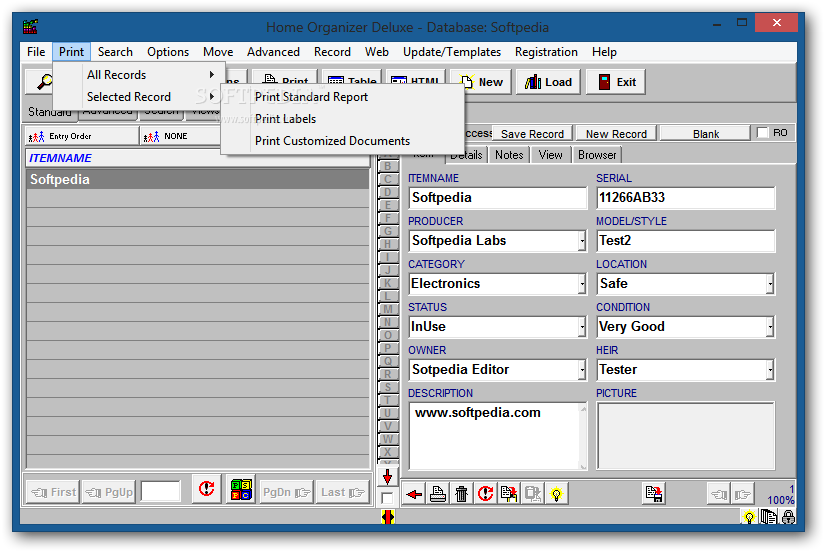The image size is (825, 552).
Task: Click the Exit door icon button
Action: click(x=616, y=82)
